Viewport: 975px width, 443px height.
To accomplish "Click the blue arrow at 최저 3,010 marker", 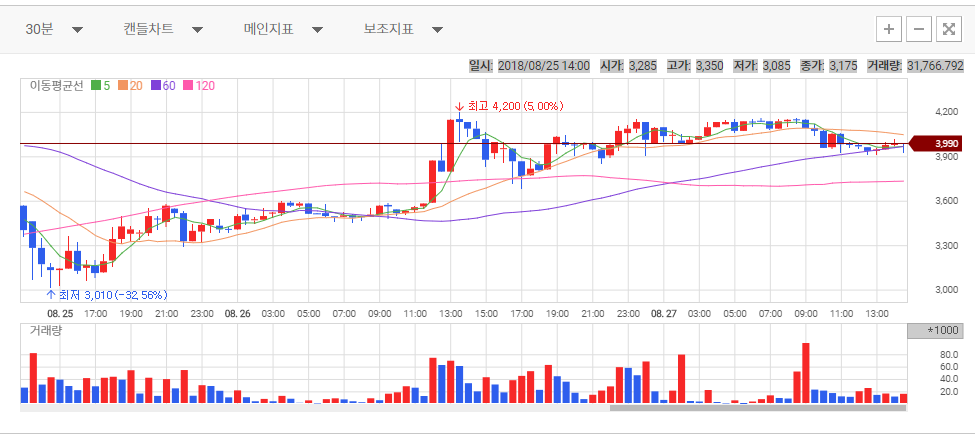I will tap(50, 294).
